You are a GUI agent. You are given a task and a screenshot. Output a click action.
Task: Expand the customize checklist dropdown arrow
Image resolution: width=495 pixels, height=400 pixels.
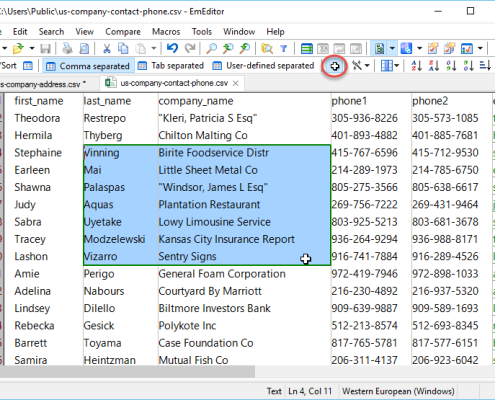[x=480, y=49]
